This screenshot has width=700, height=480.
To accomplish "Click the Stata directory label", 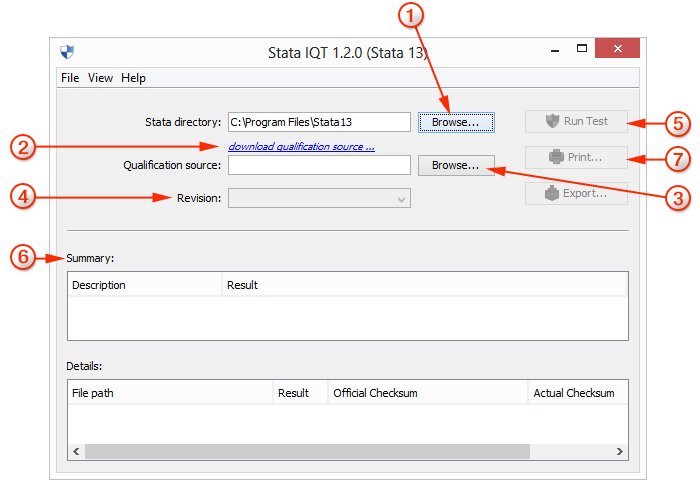I will [183, 122].
